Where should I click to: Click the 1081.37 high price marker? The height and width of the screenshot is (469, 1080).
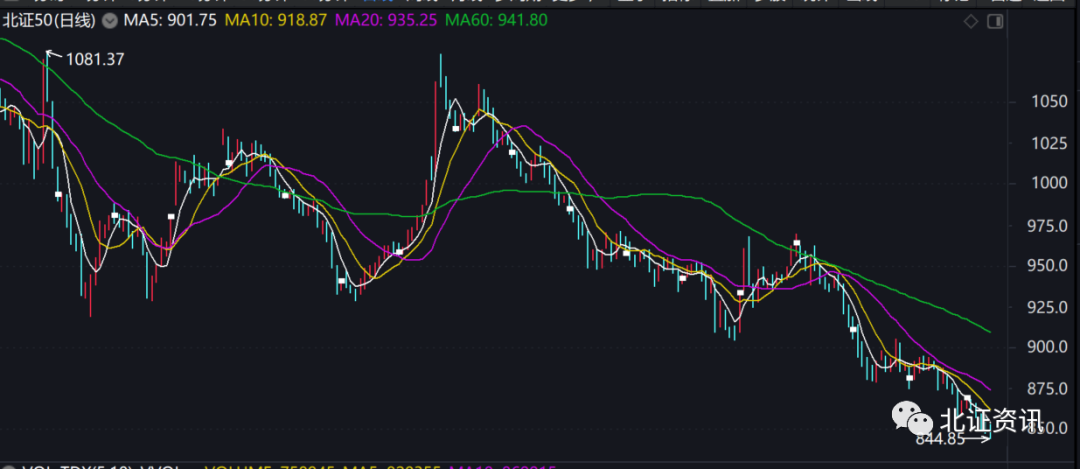[x=95, y=59]
